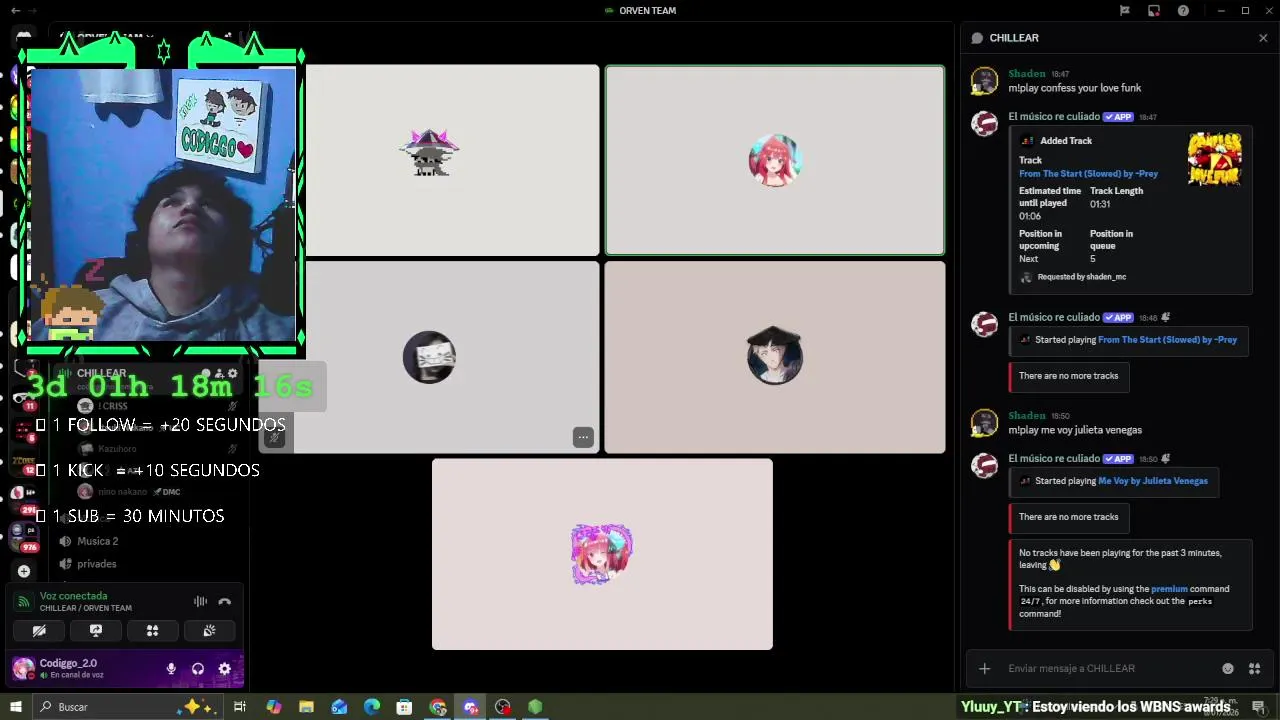Click the Confess Love Funk album thumbnail
1280x720 pixels.
[x=1214, y=158]
